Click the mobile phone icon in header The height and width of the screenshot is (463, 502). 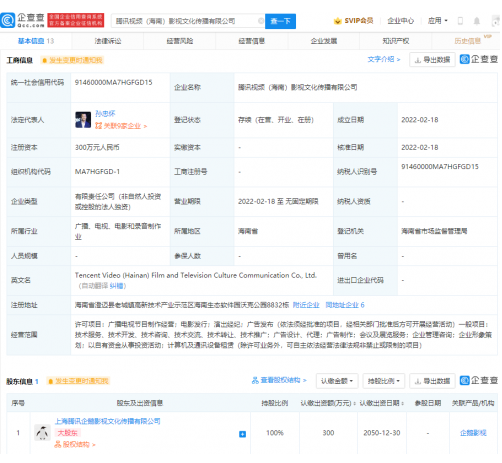pyautogui.click(x=460, y=21)
